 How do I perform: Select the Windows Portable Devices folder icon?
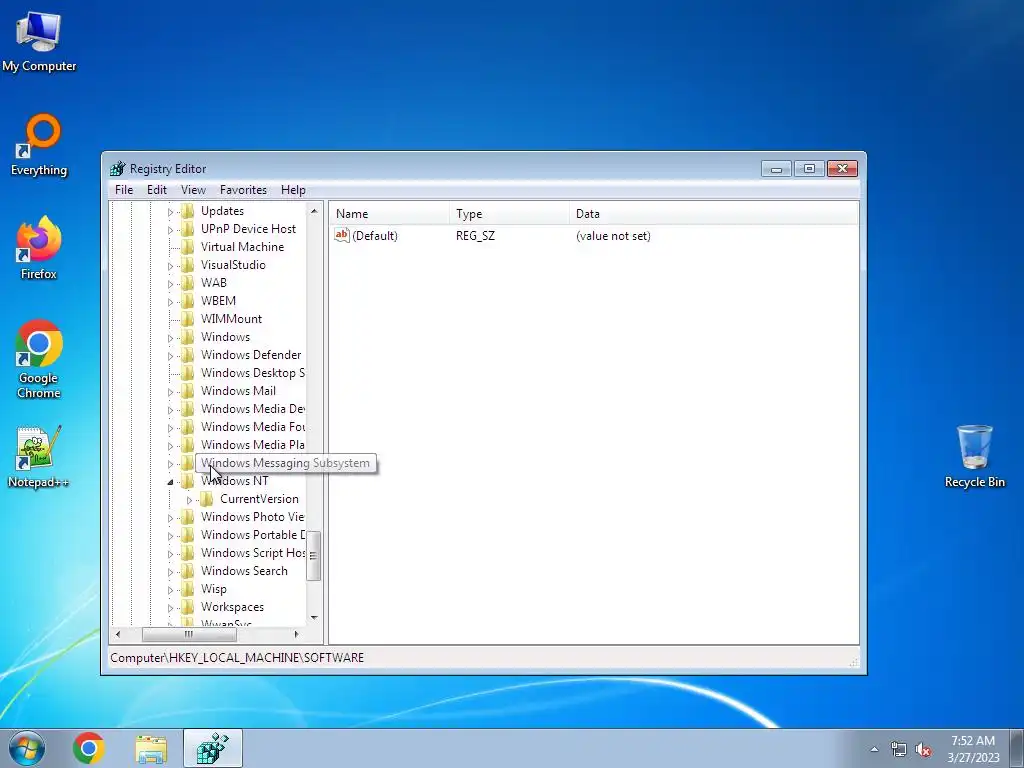tap(187, 535)
